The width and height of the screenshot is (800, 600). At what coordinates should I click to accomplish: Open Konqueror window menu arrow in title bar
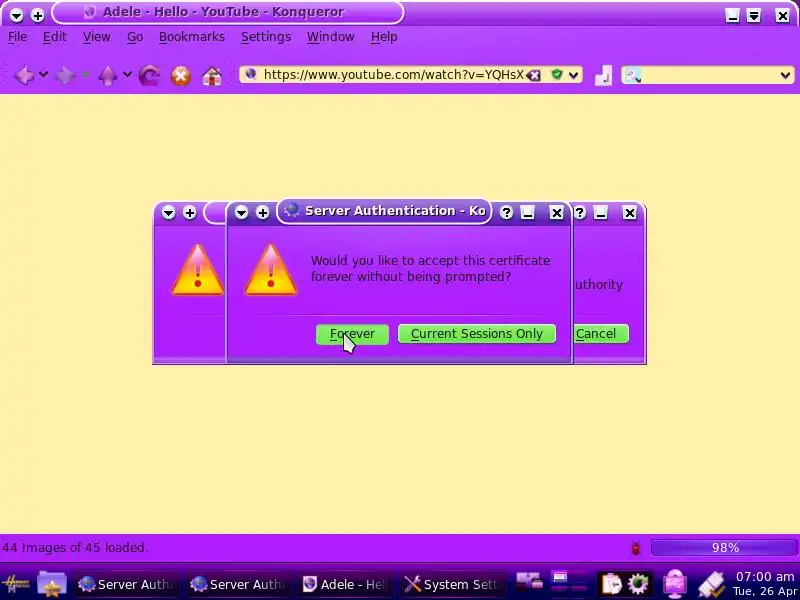click(16, 16)
